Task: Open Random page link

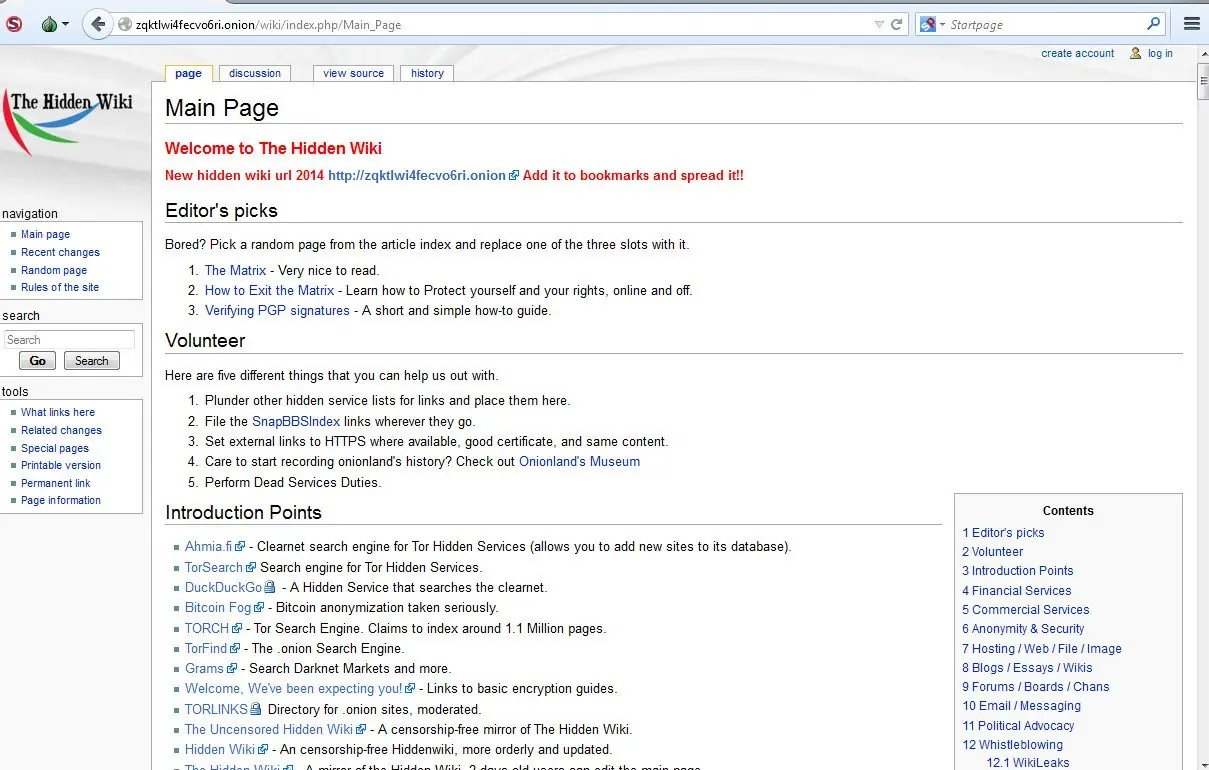Action: coord(54,270)
